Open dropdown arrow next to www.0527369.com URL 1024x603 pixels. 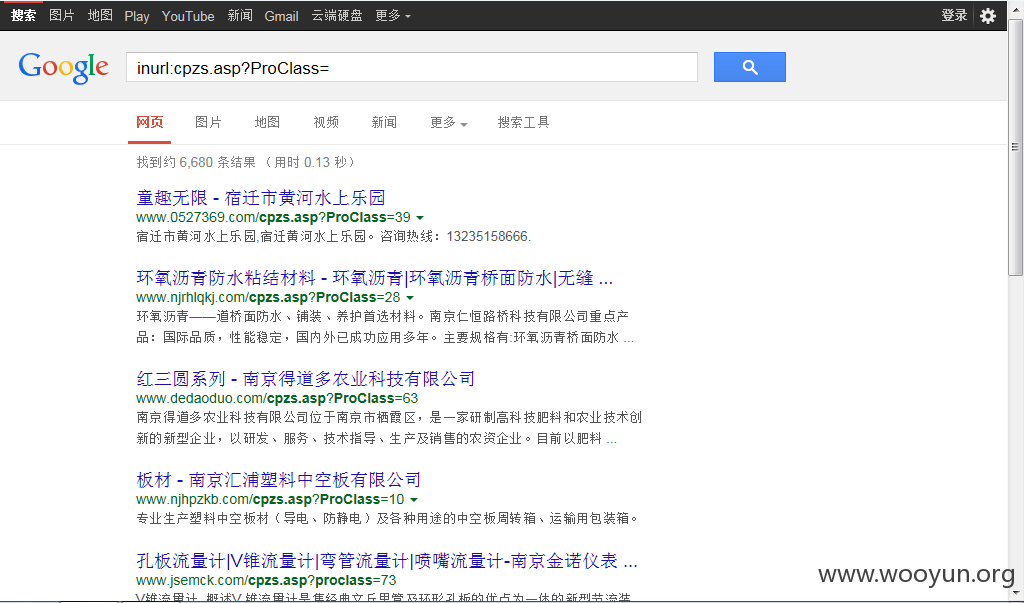420,218
